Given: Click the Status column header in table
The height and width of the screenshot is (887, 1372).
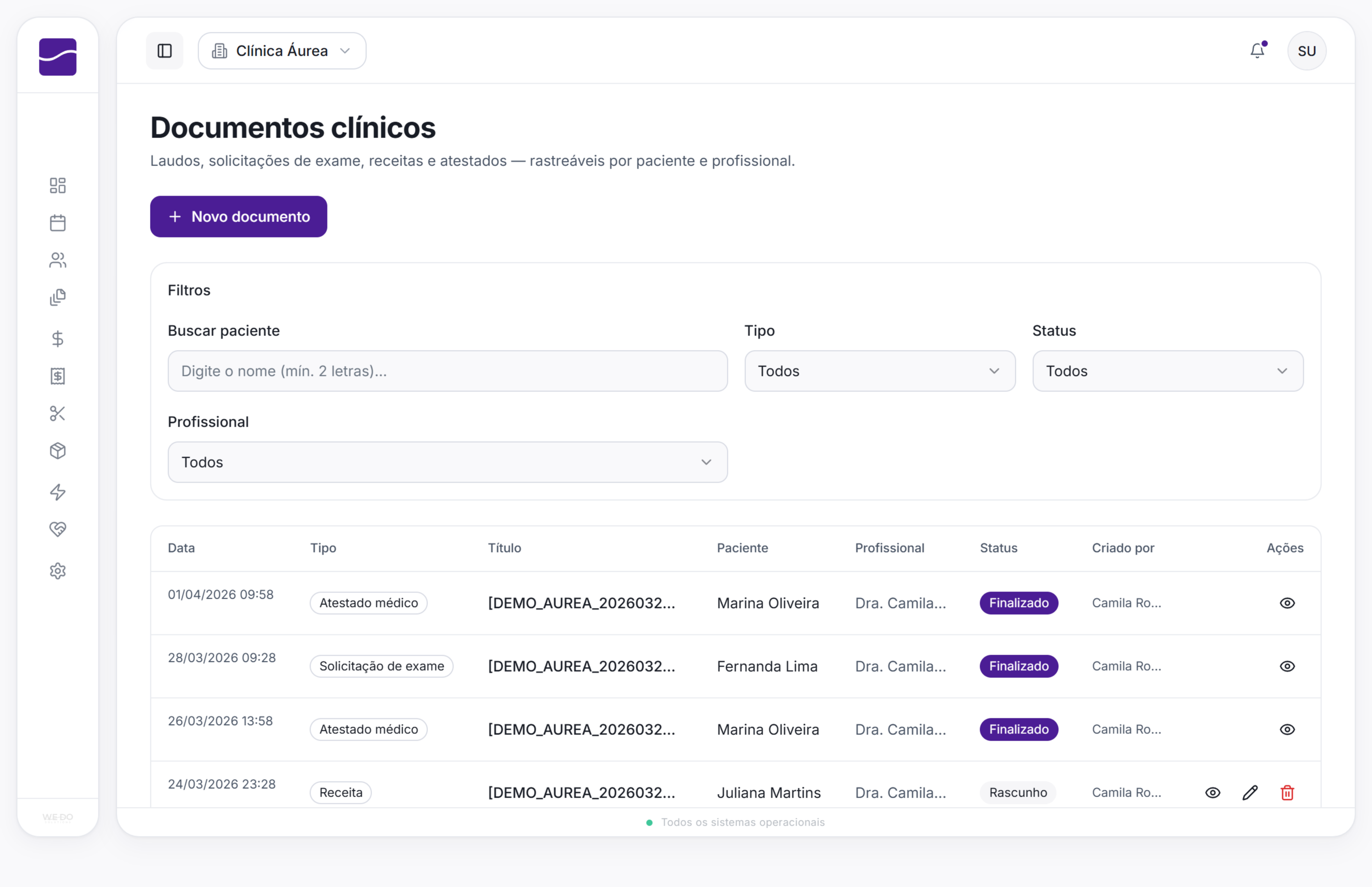Looking at the screenshot, I should [x=998, y=548].
